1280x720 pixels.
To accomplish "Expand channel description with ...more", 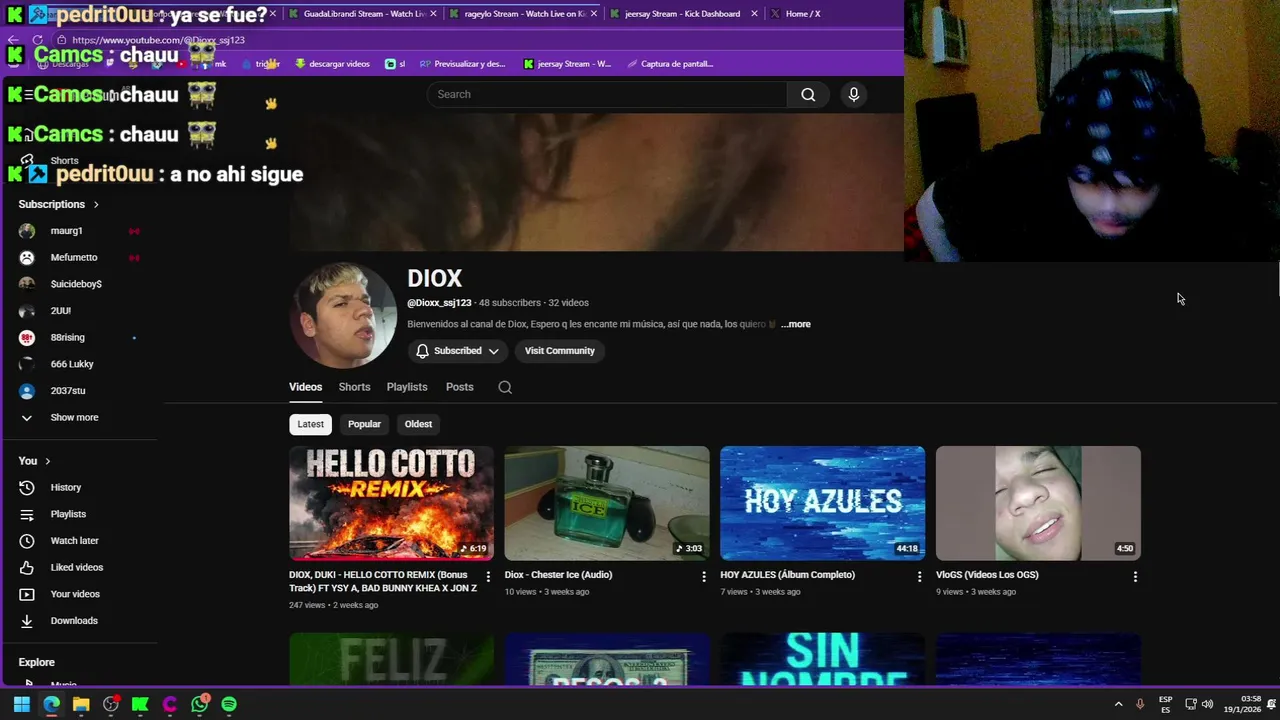I will click(x=796, y=324).
